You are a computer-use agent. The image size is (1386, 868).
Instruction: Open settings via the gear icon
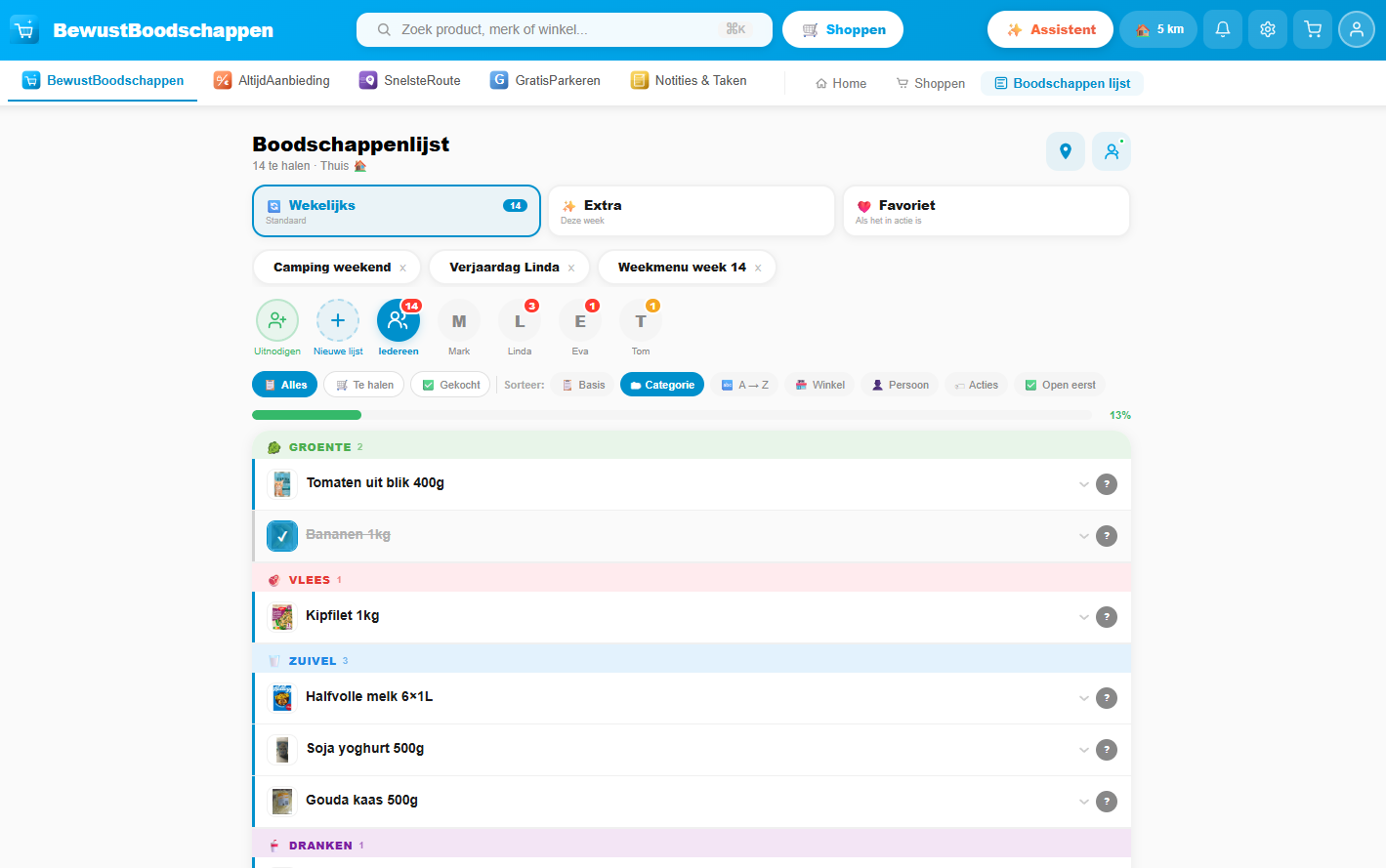(x=1267, y=29)
